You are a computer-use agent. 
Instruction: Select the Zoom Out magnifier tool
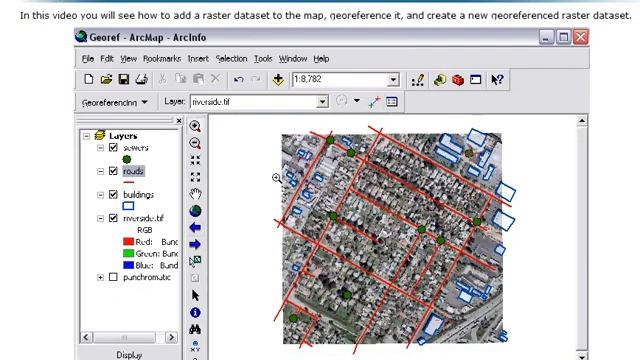coord(195,143)
